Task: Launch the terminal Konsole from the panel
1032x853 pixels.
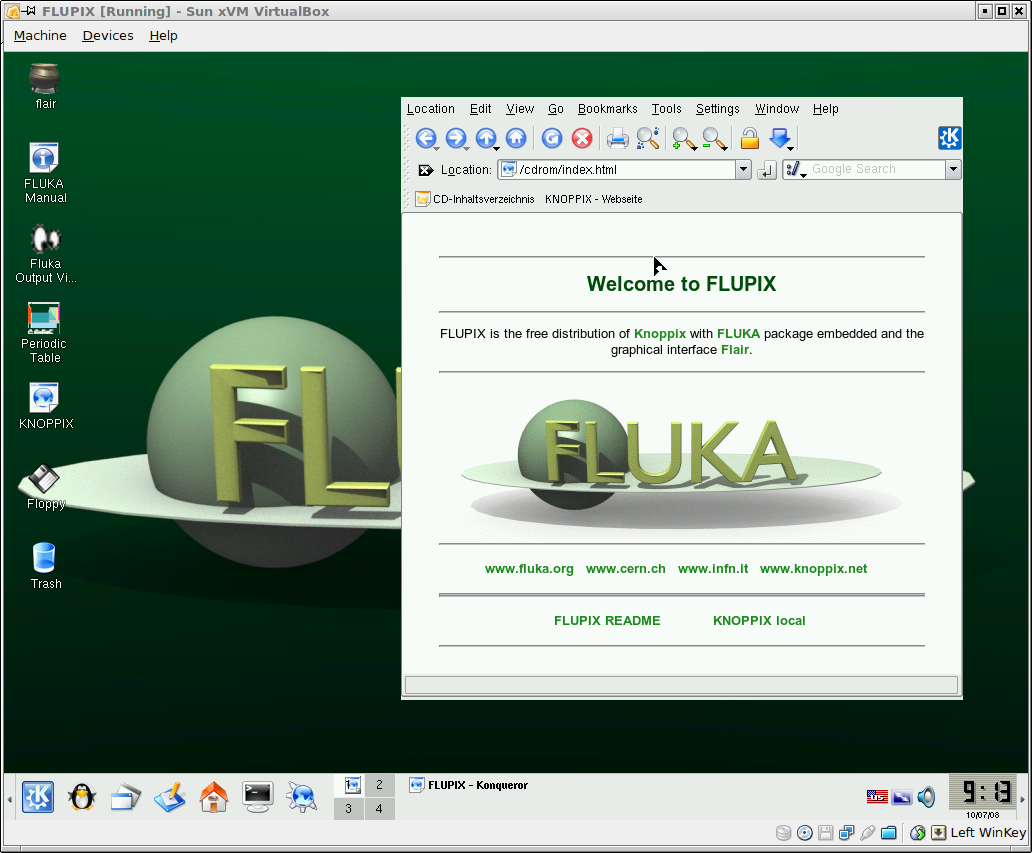Action: click(257, 797)
